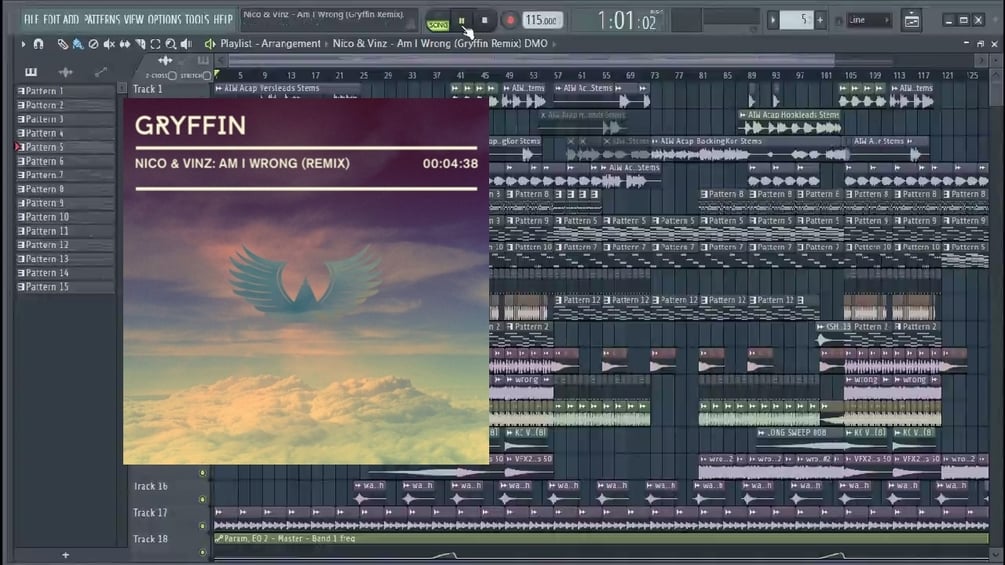Add a new item with bottom-left plus

pyautogui.click(x=65, y=555)
